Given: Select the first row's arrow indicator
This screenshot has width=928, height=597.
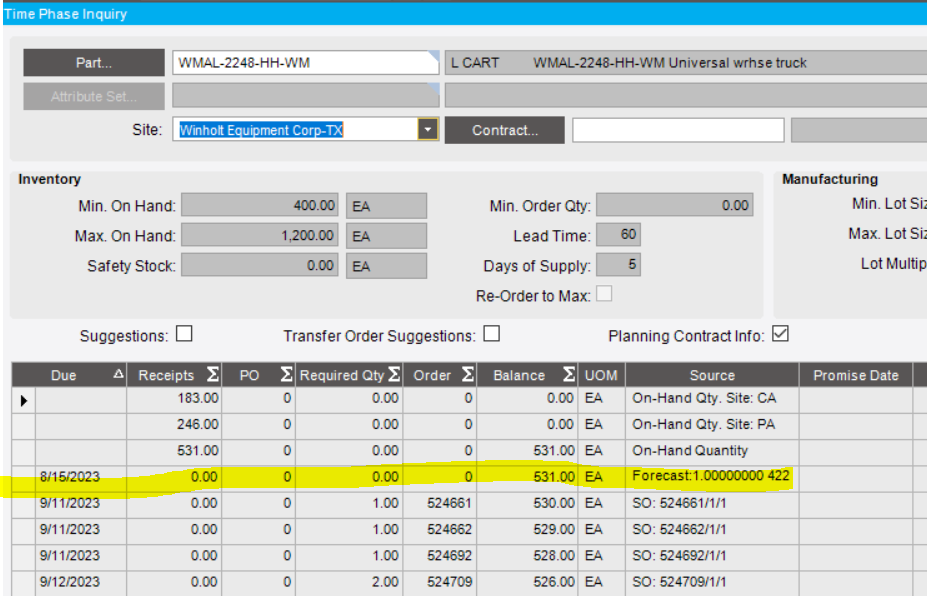Looking at the screenshot, I should pyautogui.click(x=24, y=401).
